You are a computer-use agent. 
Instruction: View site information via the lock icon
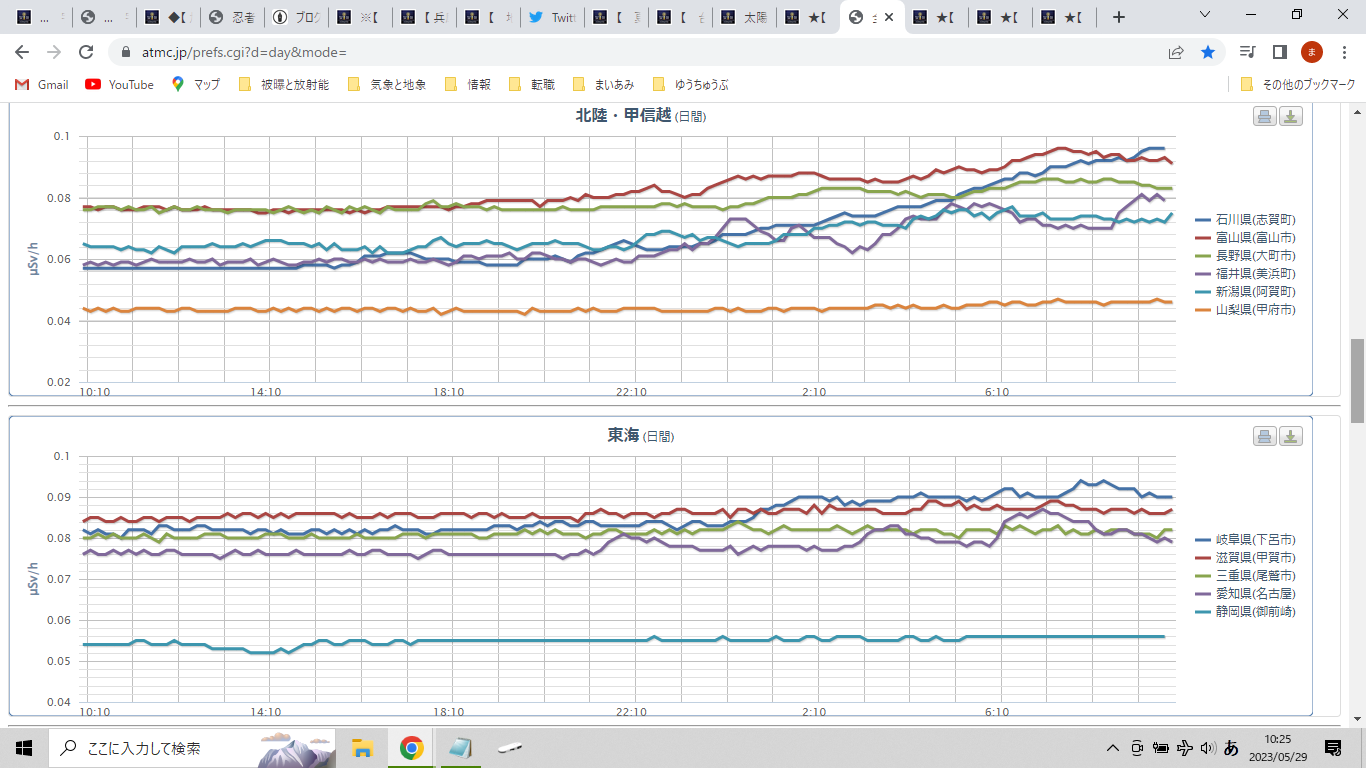[126, 52]
